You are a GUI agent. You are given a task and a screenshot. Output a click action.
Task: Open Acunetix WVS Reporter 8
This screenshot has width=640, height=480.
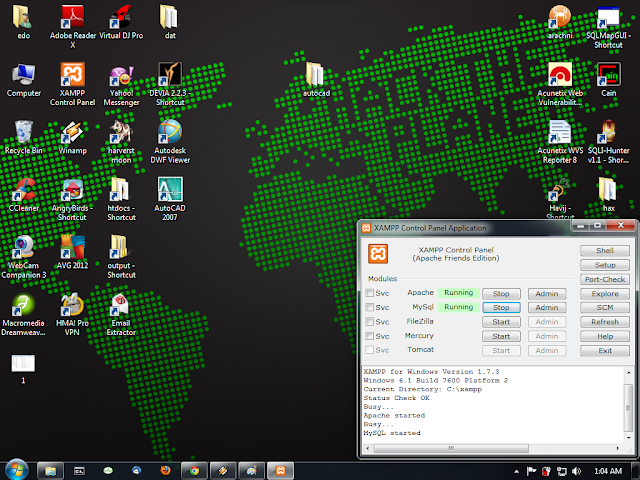[x=560, y=142]
